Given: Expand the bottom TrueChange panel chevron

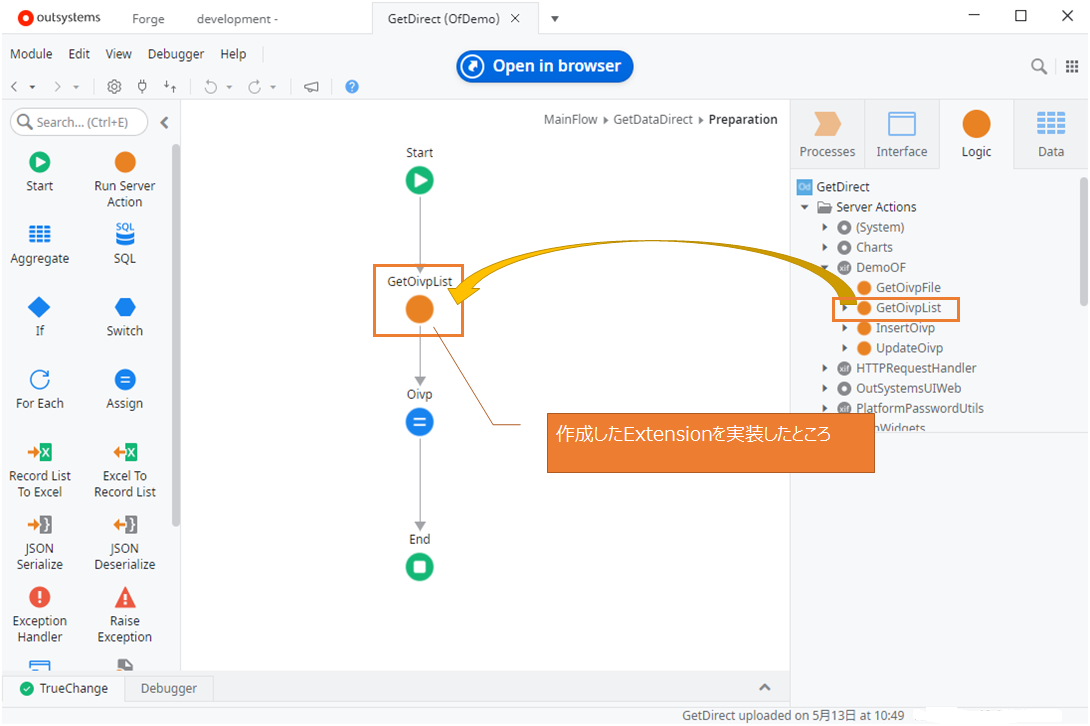Looking at the screenshot, I should [765, 688].
